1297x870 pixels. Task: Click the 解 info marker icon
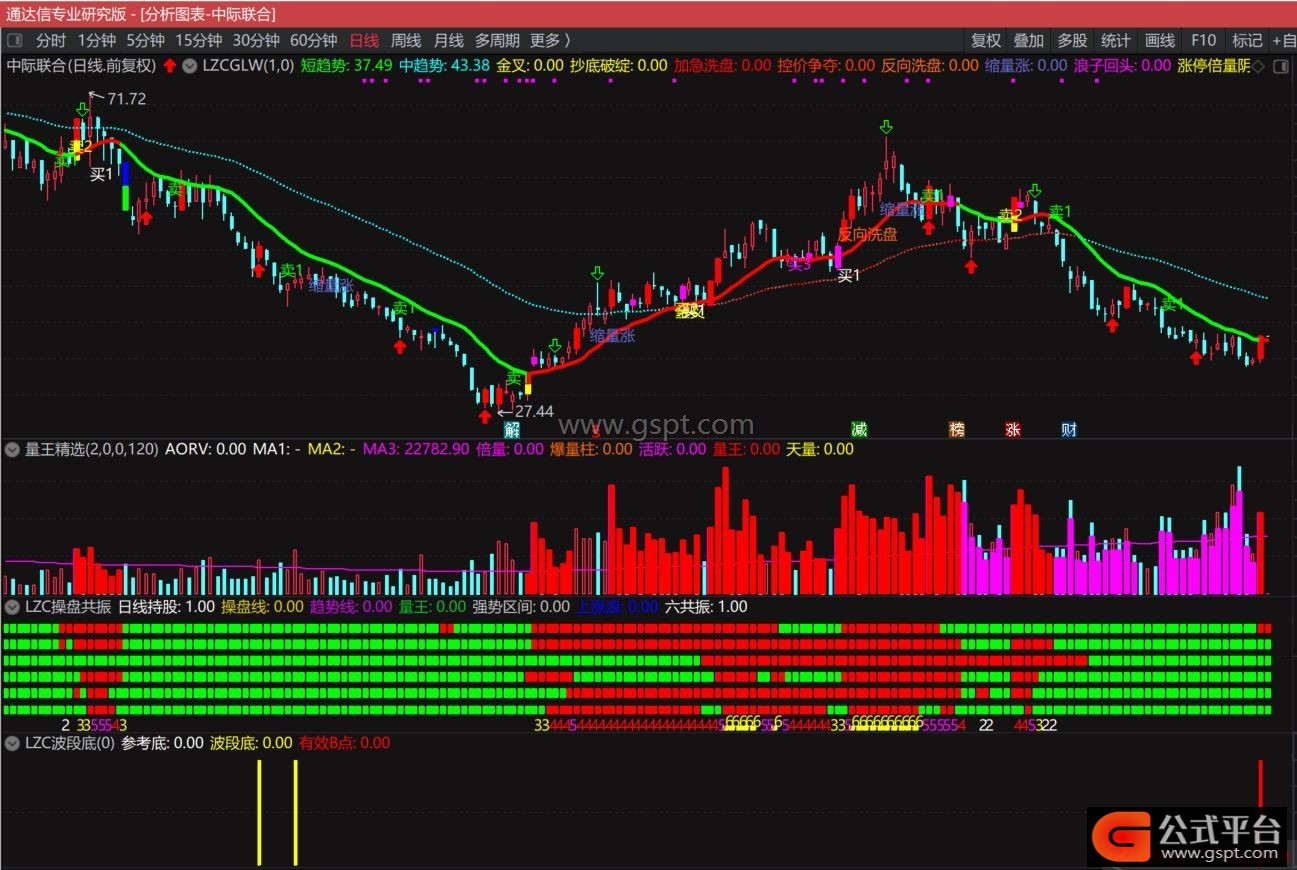tap(512, 430)
